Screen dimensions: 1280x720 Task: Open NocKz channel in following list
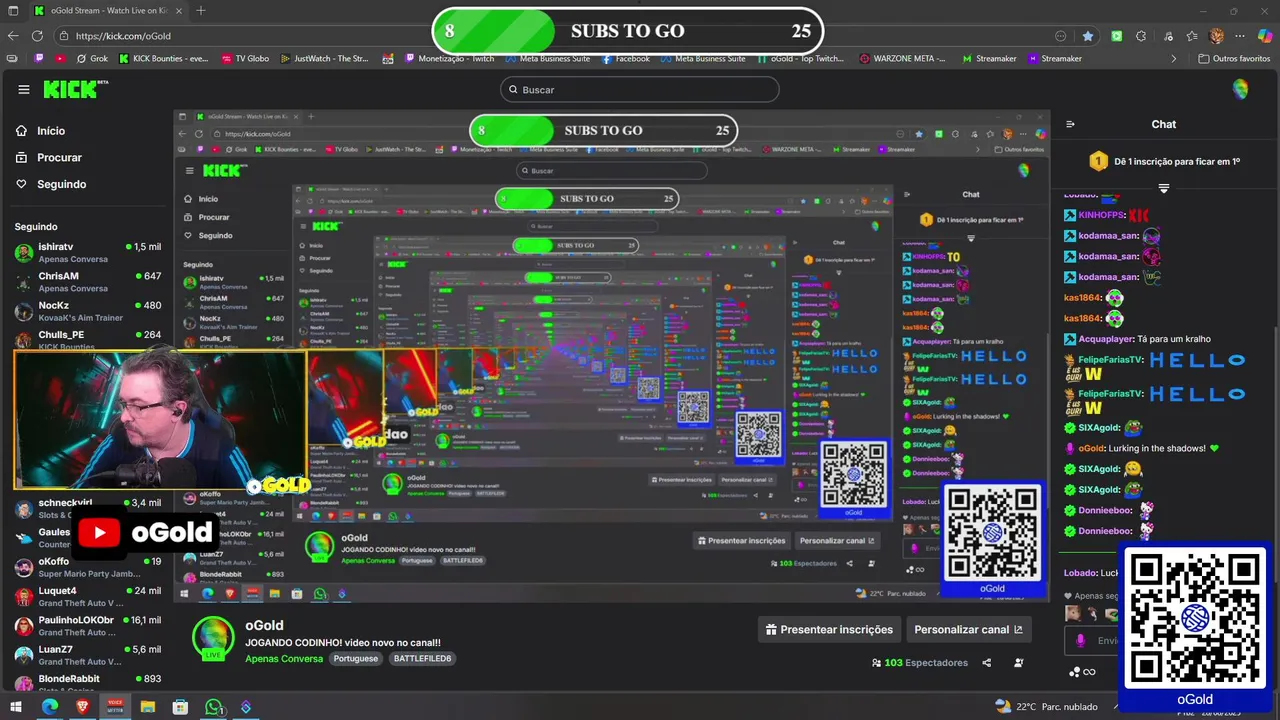(87, 311)
